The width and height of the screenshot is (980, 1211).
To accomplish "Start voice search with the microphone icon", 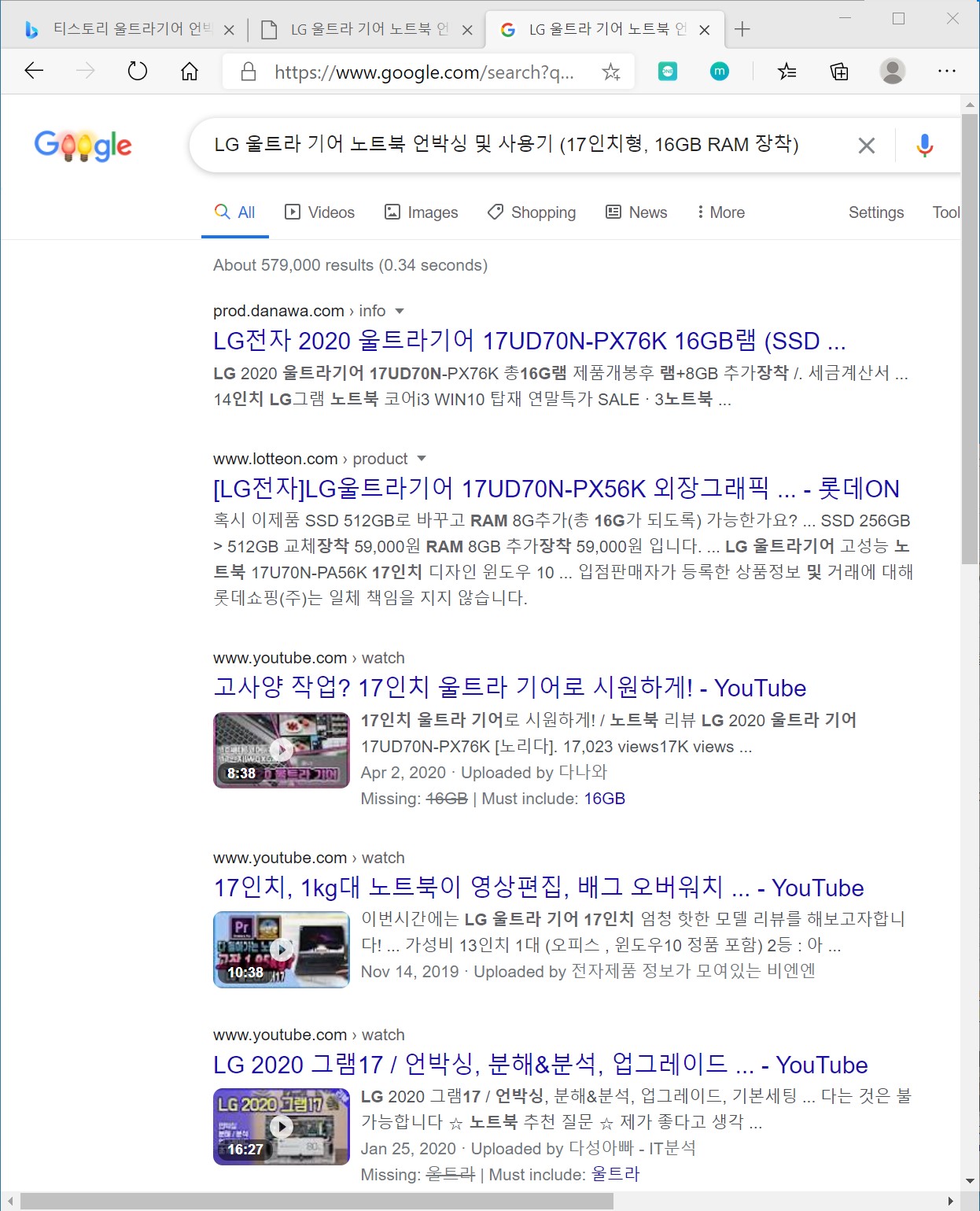I will 925,146.
